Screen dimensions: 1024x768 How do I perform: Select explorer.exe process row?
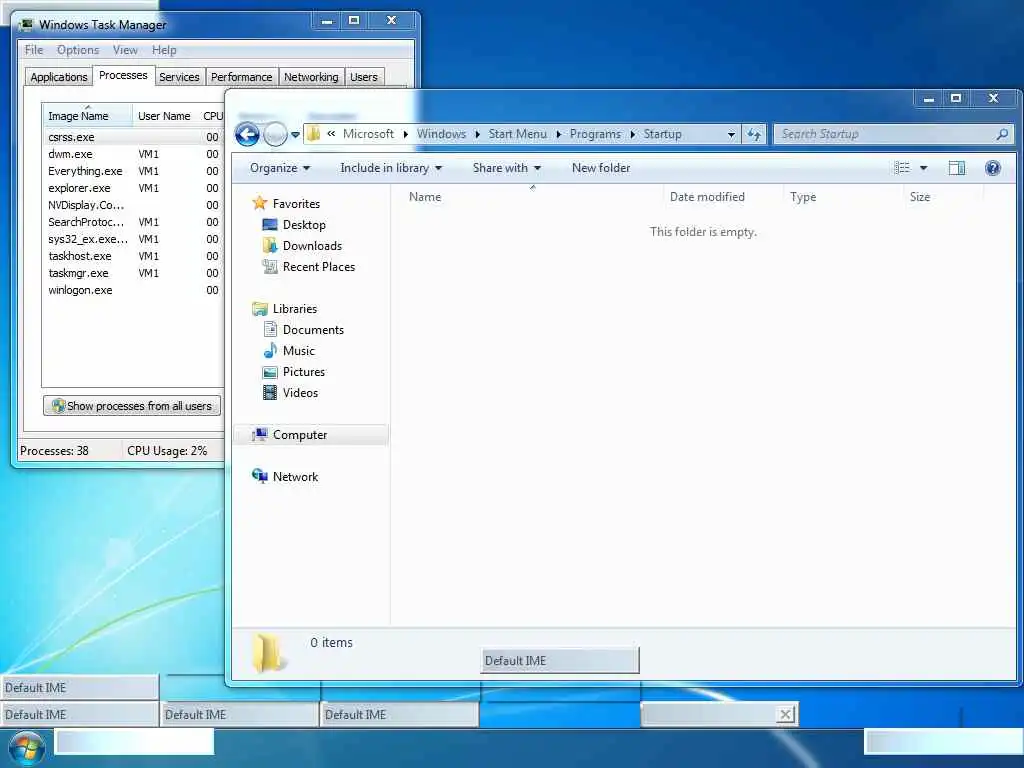coord(133,188)
